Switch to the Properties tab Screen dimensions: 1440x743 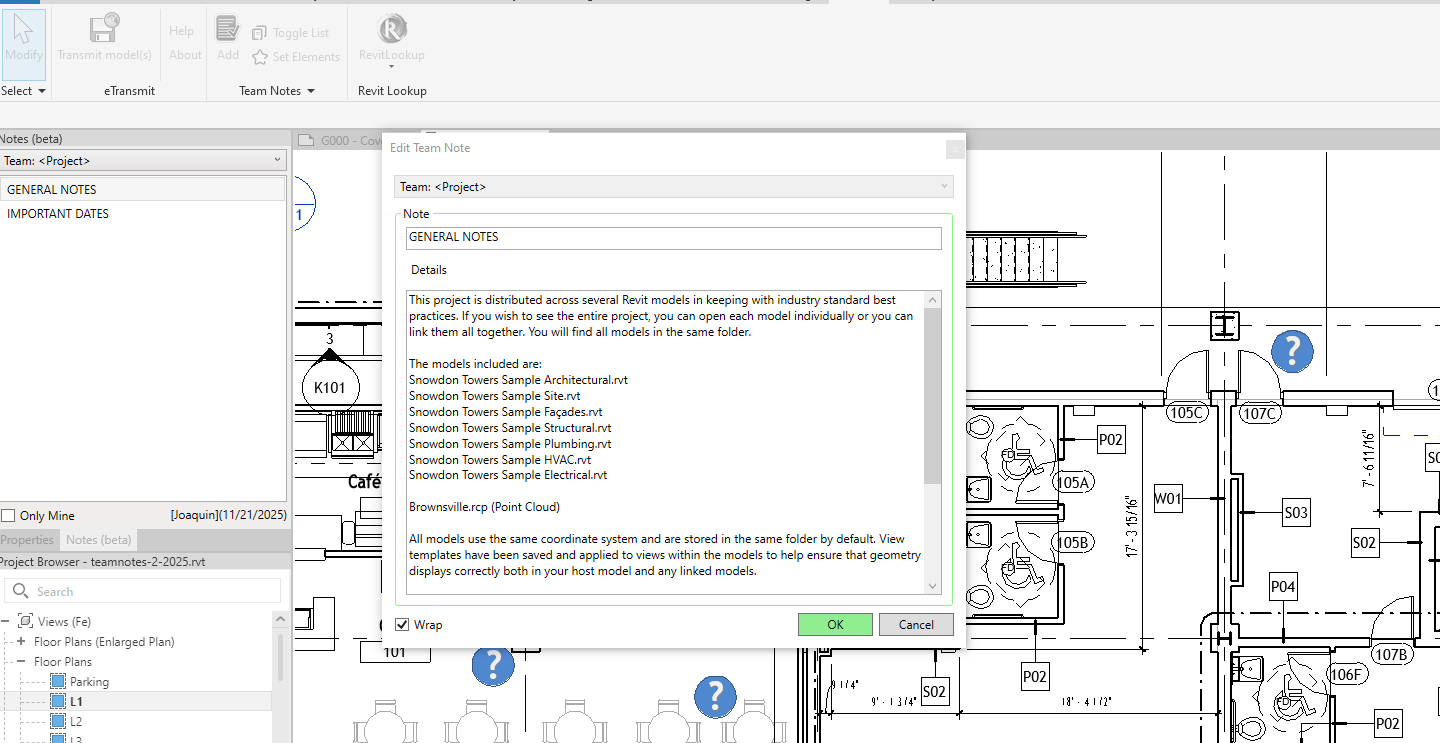[27, 540]
